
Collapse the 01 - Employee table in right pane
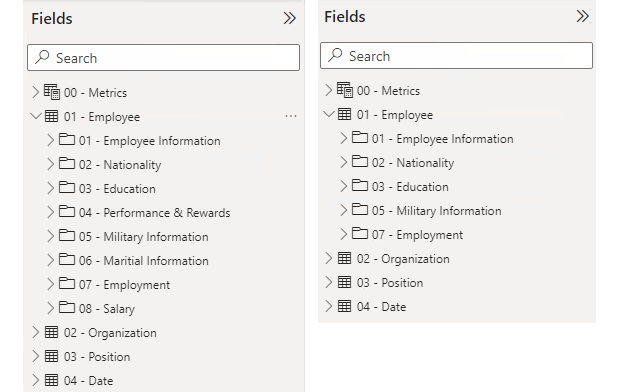(x=328, y=114)
